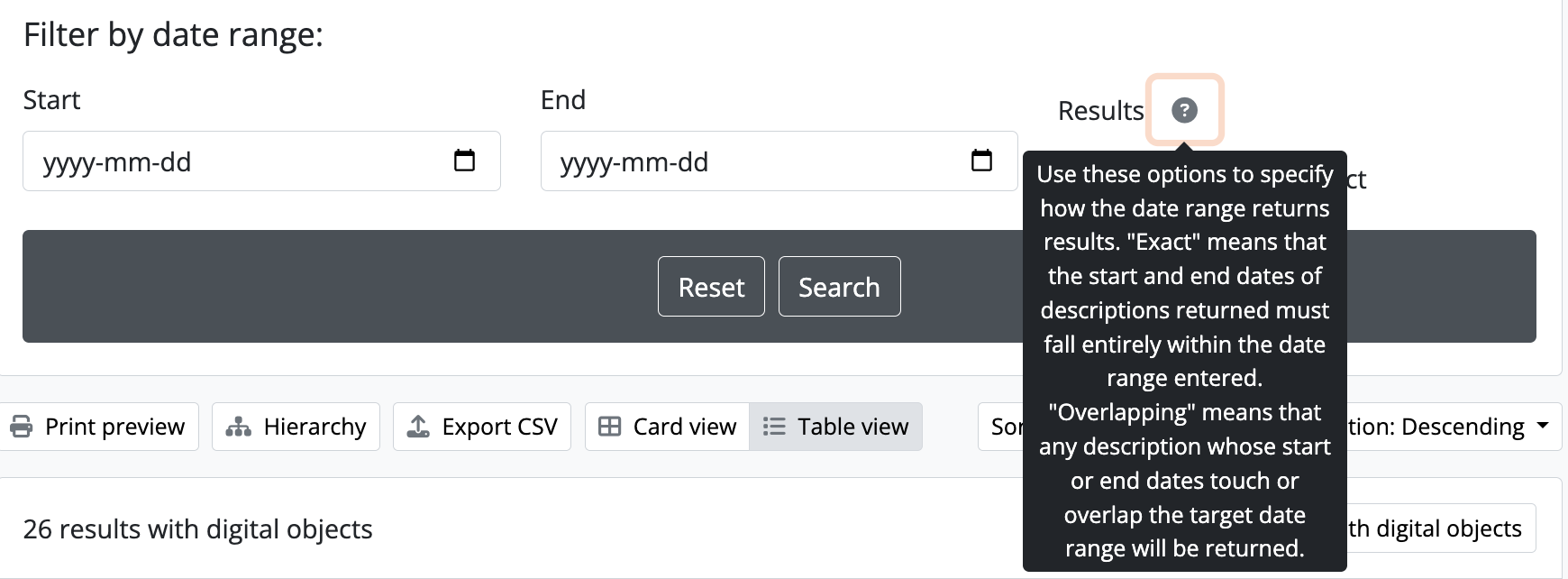Open the partially hidden Sort dropdown

tap(1001, 427)
